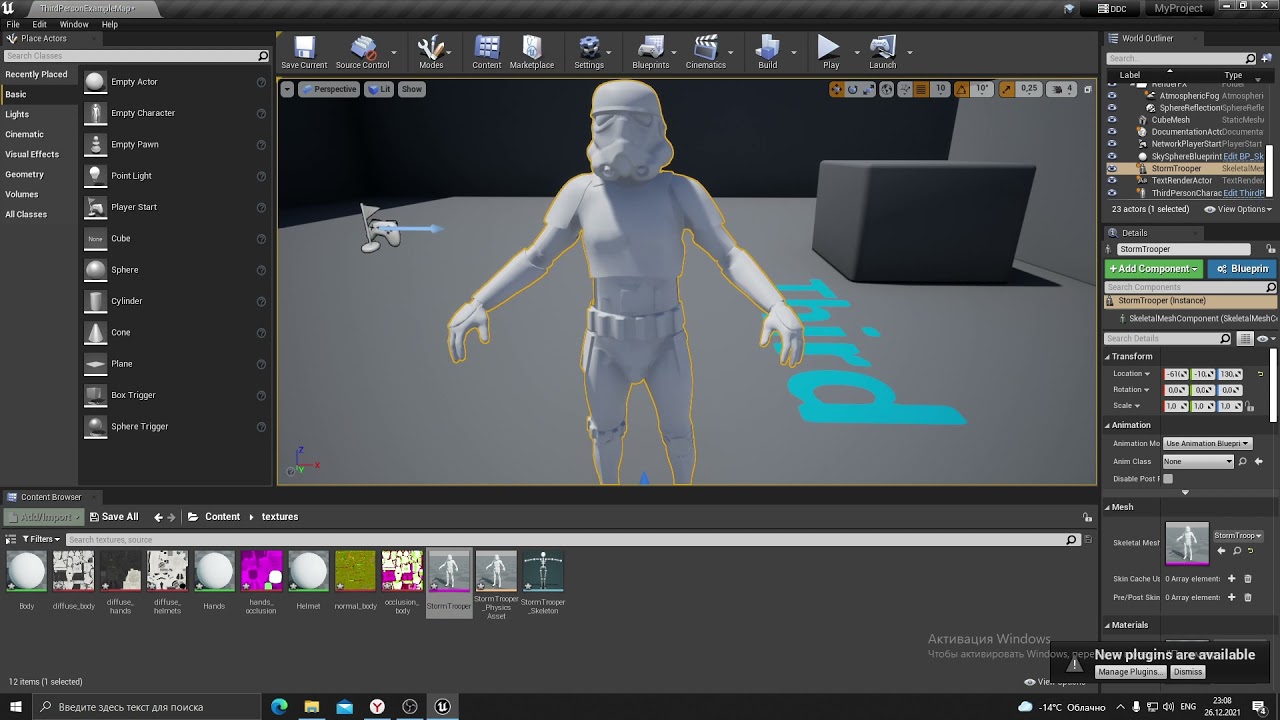Open the Modes toolbar button

click(x=431, y=52)
